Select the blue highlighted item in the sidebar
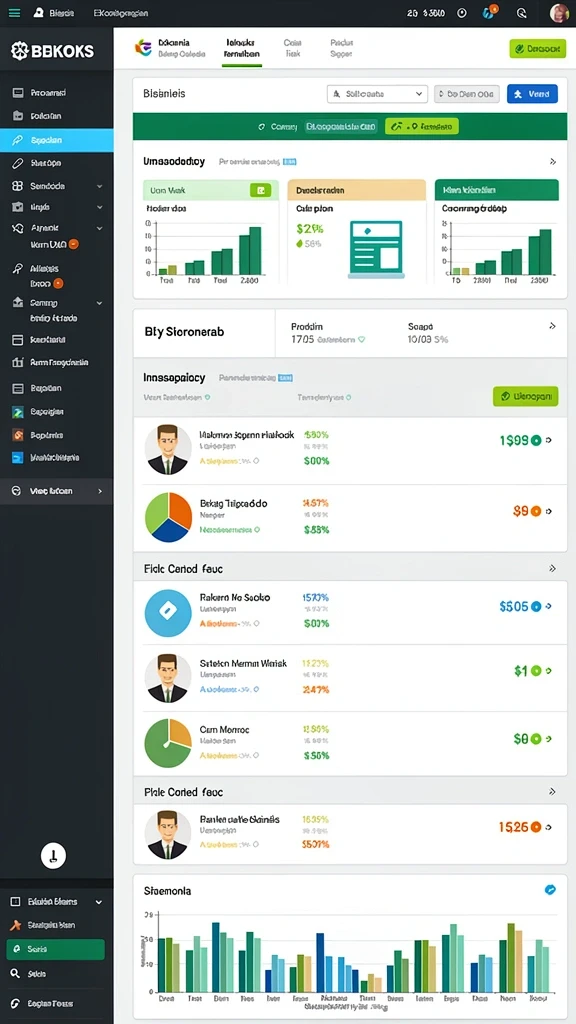Screen dimensions: 576x1024 coord(56,140)
